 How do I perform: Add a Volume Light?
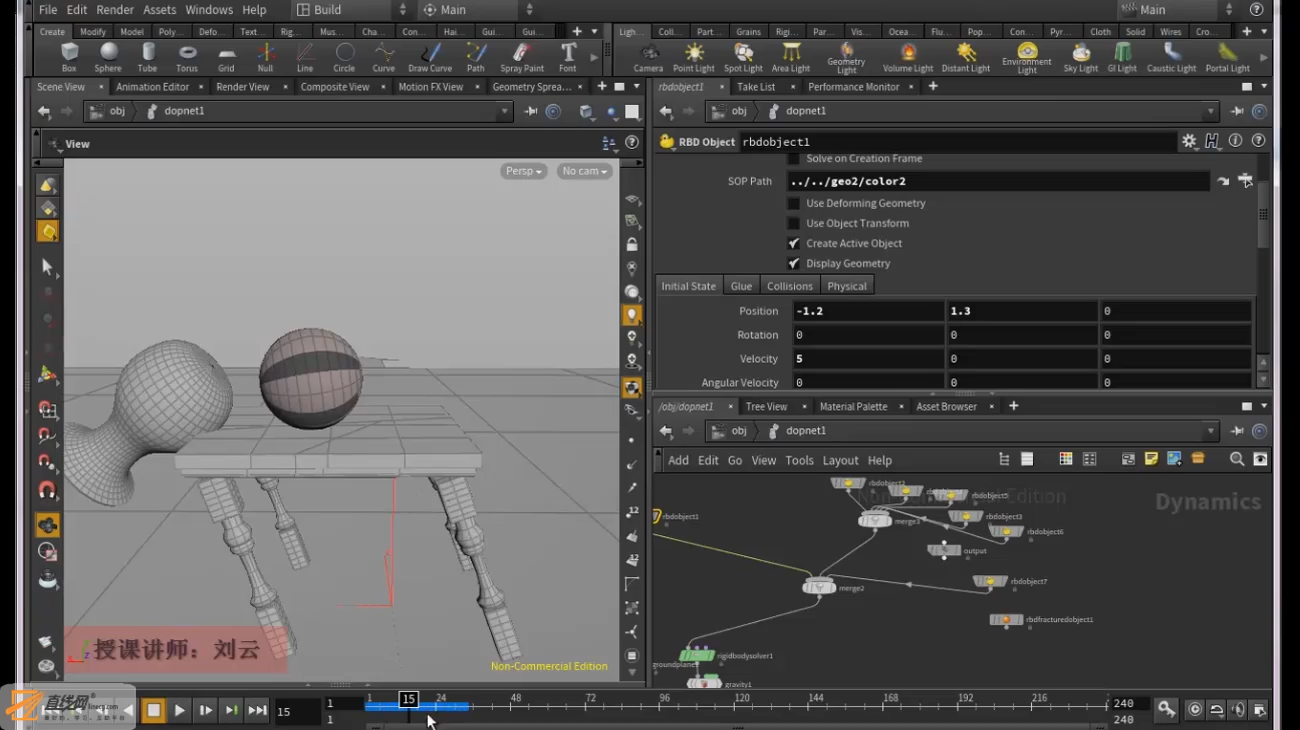pos(908,57)
